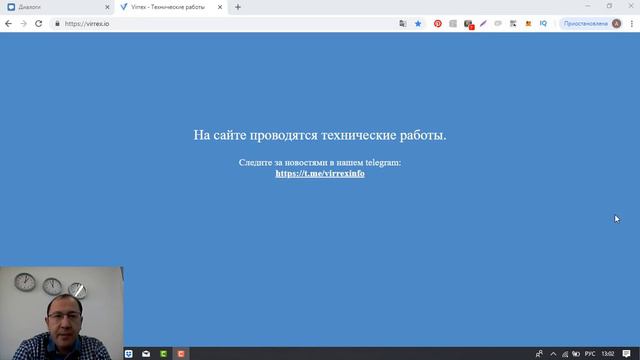This screenshot has width=640, height=360.
Task: Switch the РУС input language
Action: point(590,354)
